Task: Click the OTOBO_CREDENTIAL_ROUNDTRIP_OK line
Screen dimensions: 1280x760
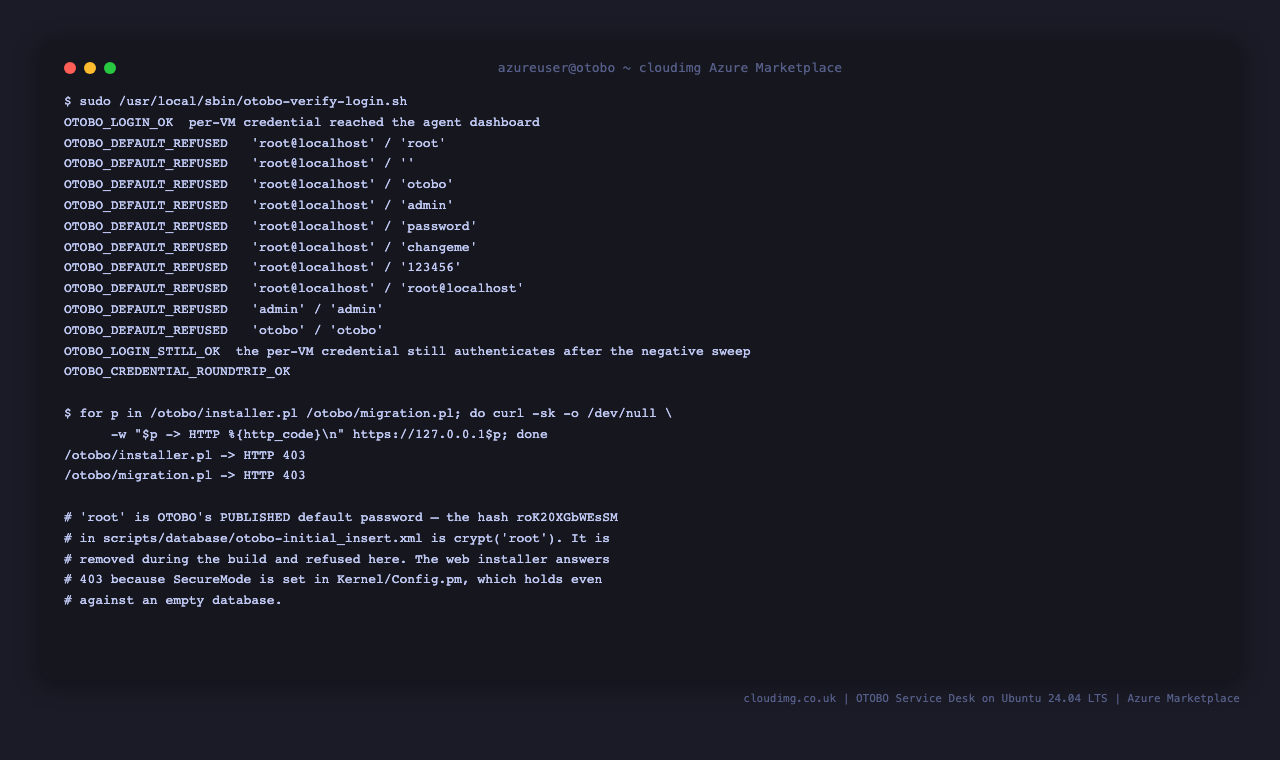Action: [x=177, y=371]
